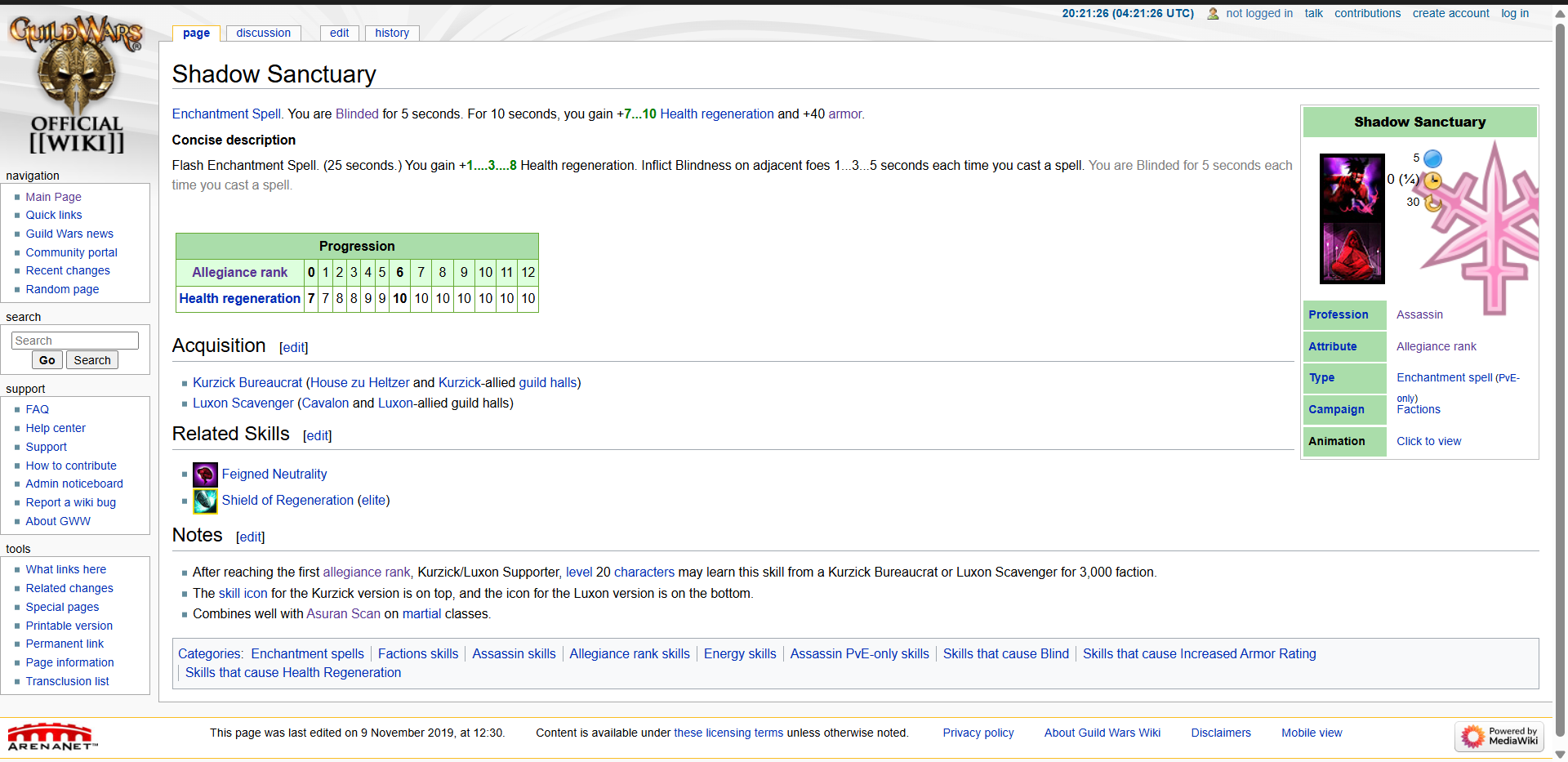
Task: Click the talk link in the top bar
Action: point(1313,13)
